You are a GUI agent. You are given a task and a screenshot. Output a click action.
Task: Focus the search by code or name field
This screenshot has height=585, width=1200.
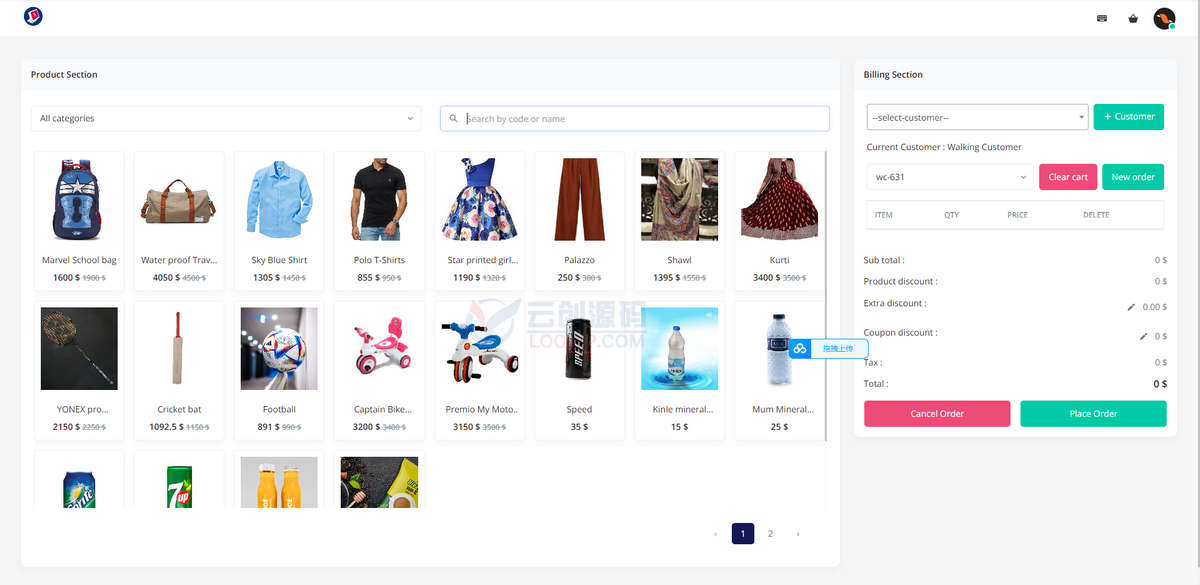(x=635, y=118)
